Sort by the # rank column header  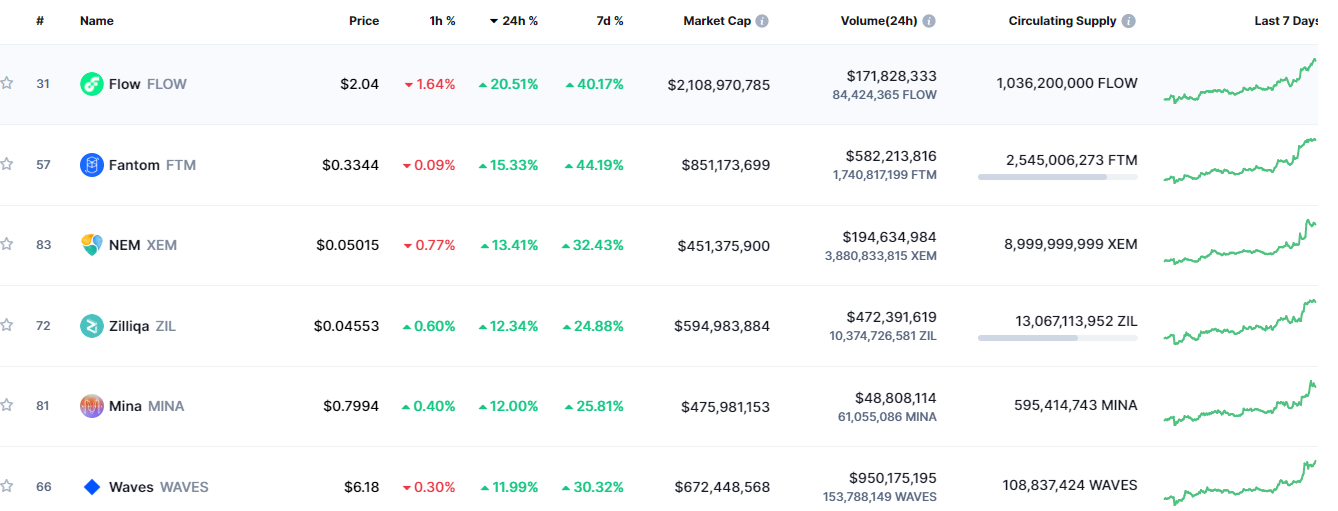click(x=40, y=21)
